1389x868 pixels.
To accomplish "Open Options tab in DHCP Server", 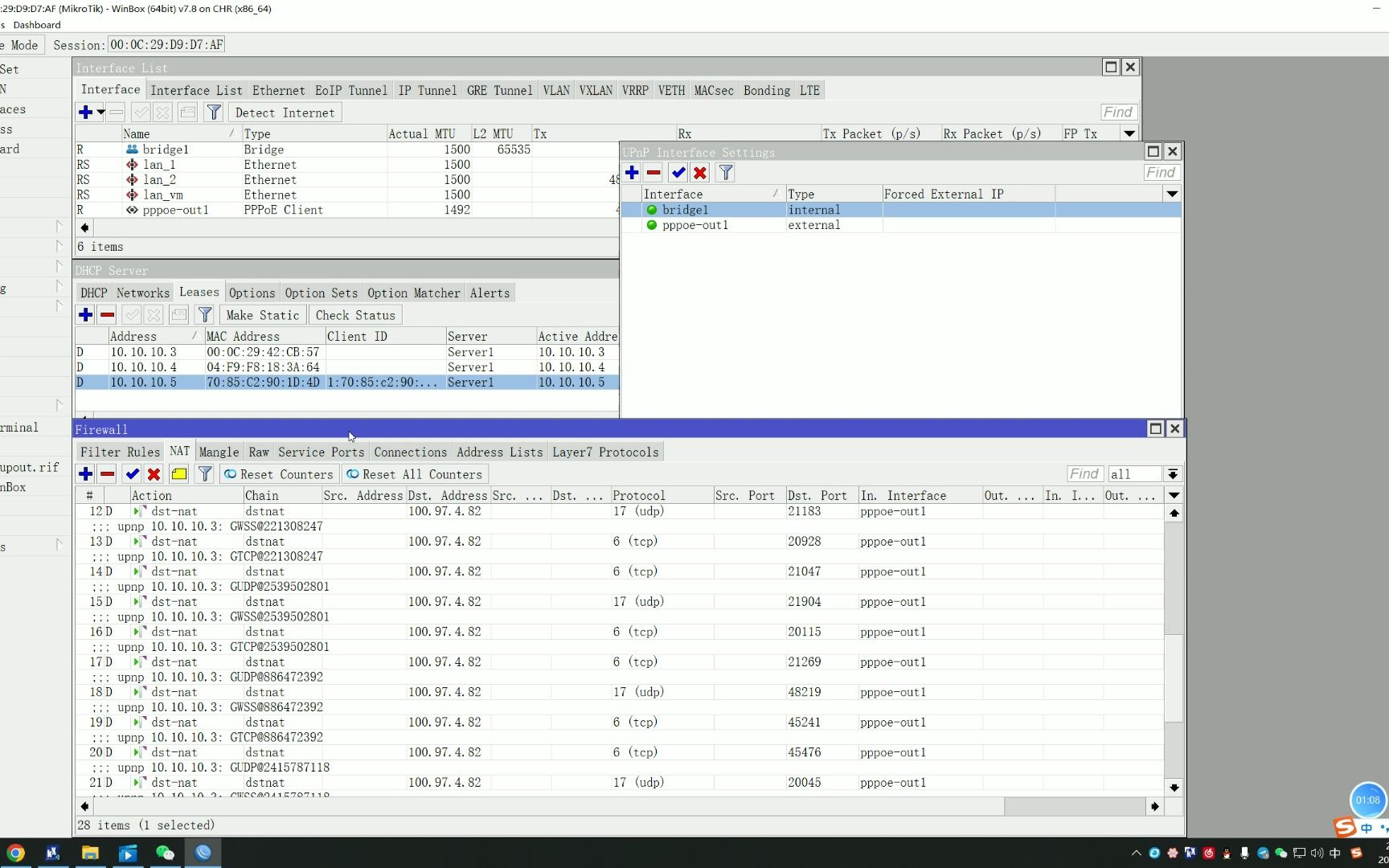I will [252, 293].
